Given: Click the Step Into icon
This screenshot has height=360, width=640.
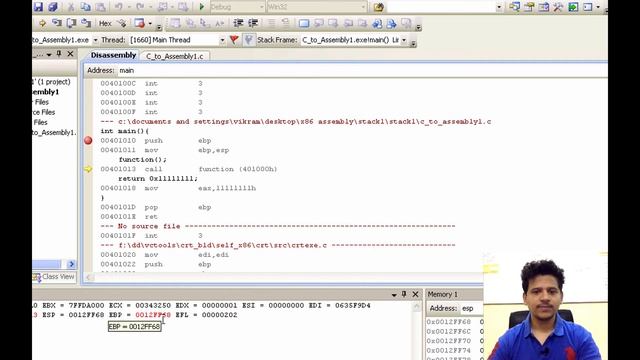Looking at the screenshot, I should click(x=57, y=23).
